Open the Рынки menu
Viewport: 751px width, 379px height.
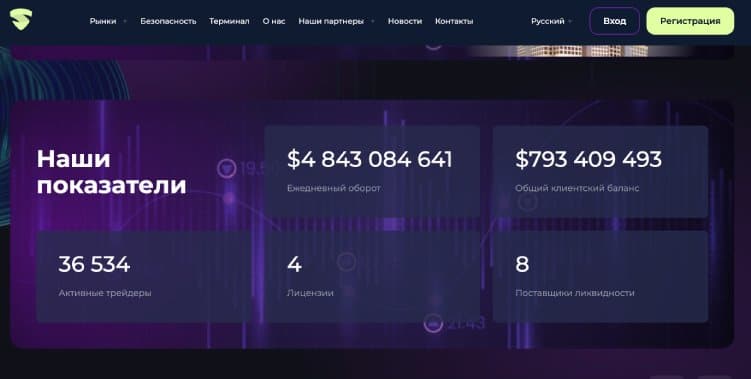point(103,21)
